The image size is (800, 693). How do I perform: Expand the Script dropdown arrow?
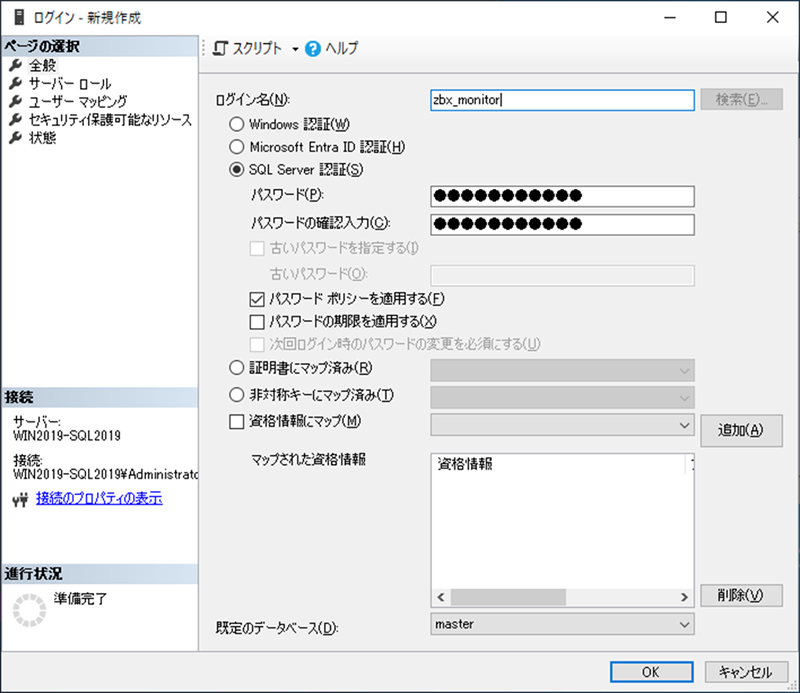coord(295,49)
